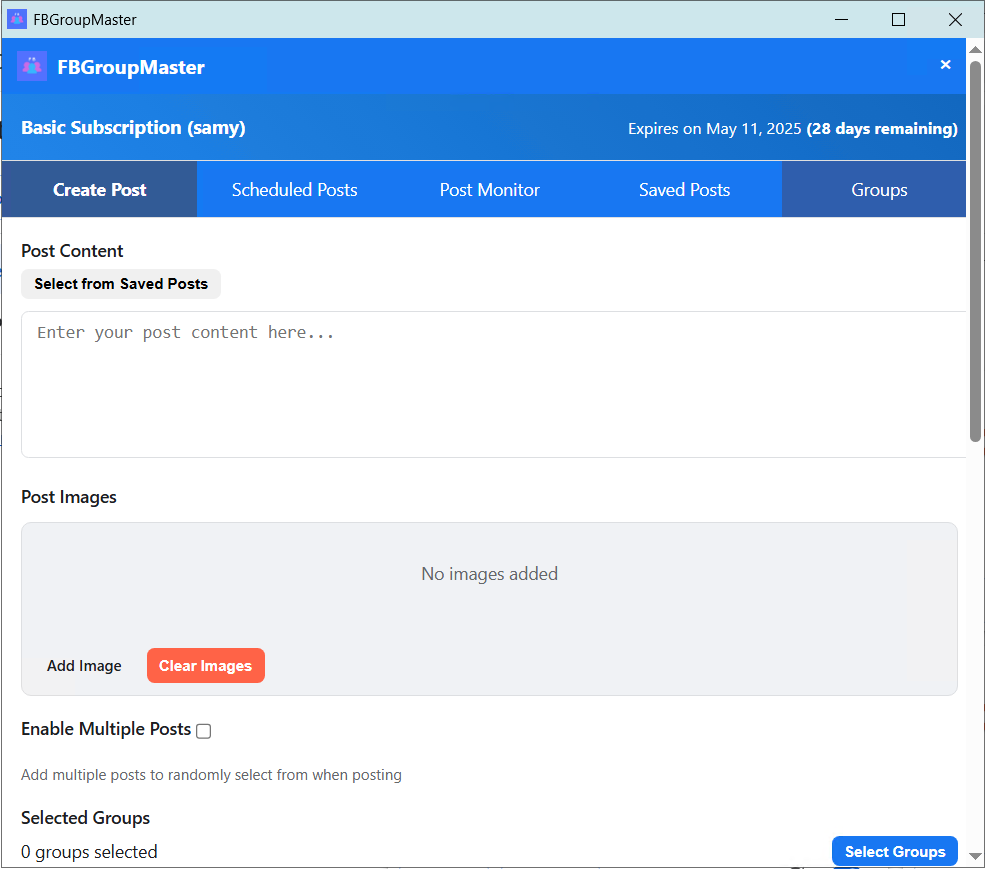The width and height of the screenshot is (985, 869).
Task: Check the box next to Enable Multiple Posts
Action: click(203, 731)
